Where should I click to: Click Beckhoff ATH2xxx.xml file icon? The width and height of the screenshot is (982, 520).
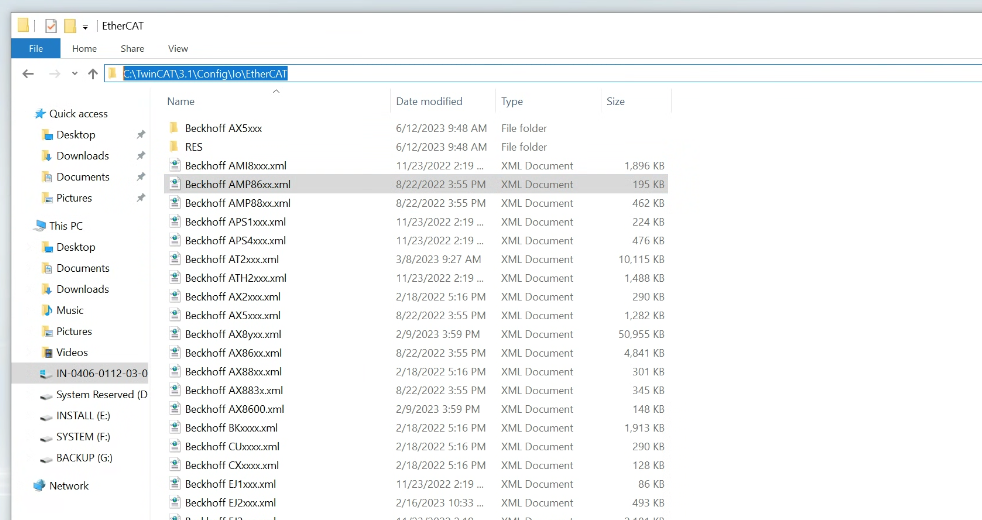pos(175,278)
